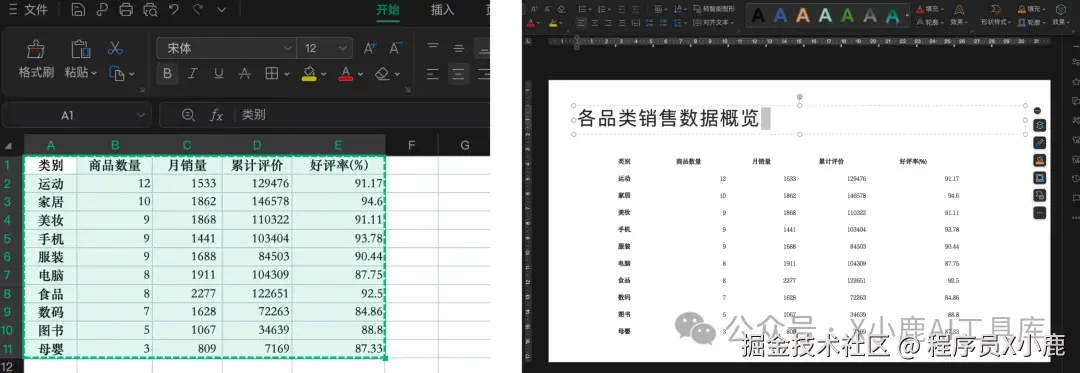Click the Print icon in spreadsheet toolbar
The height and width of the screenshot is (373, 1080).
[125, 10]
